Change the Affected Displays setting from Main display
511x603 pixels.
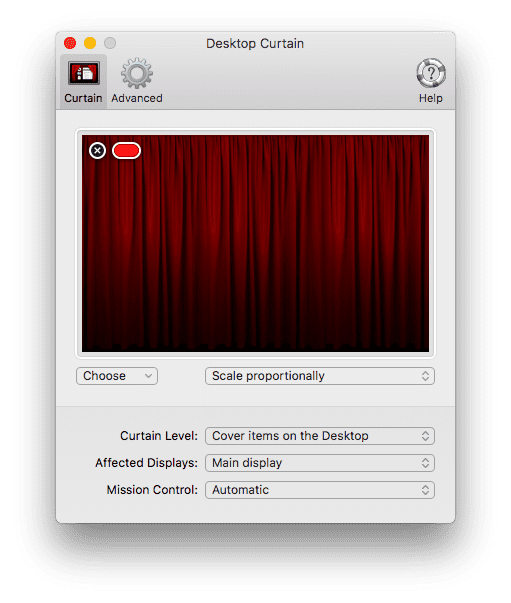pyautogui.click(x=320, y=463)
